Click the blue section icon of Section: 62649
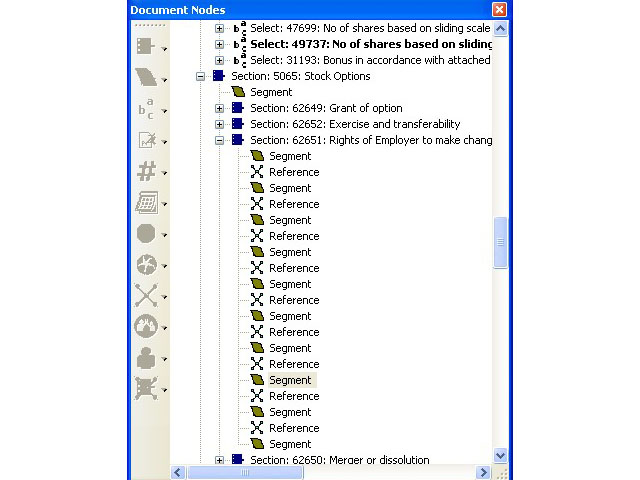The height and width of the screenshot is (480, 640). click(238, 108)
